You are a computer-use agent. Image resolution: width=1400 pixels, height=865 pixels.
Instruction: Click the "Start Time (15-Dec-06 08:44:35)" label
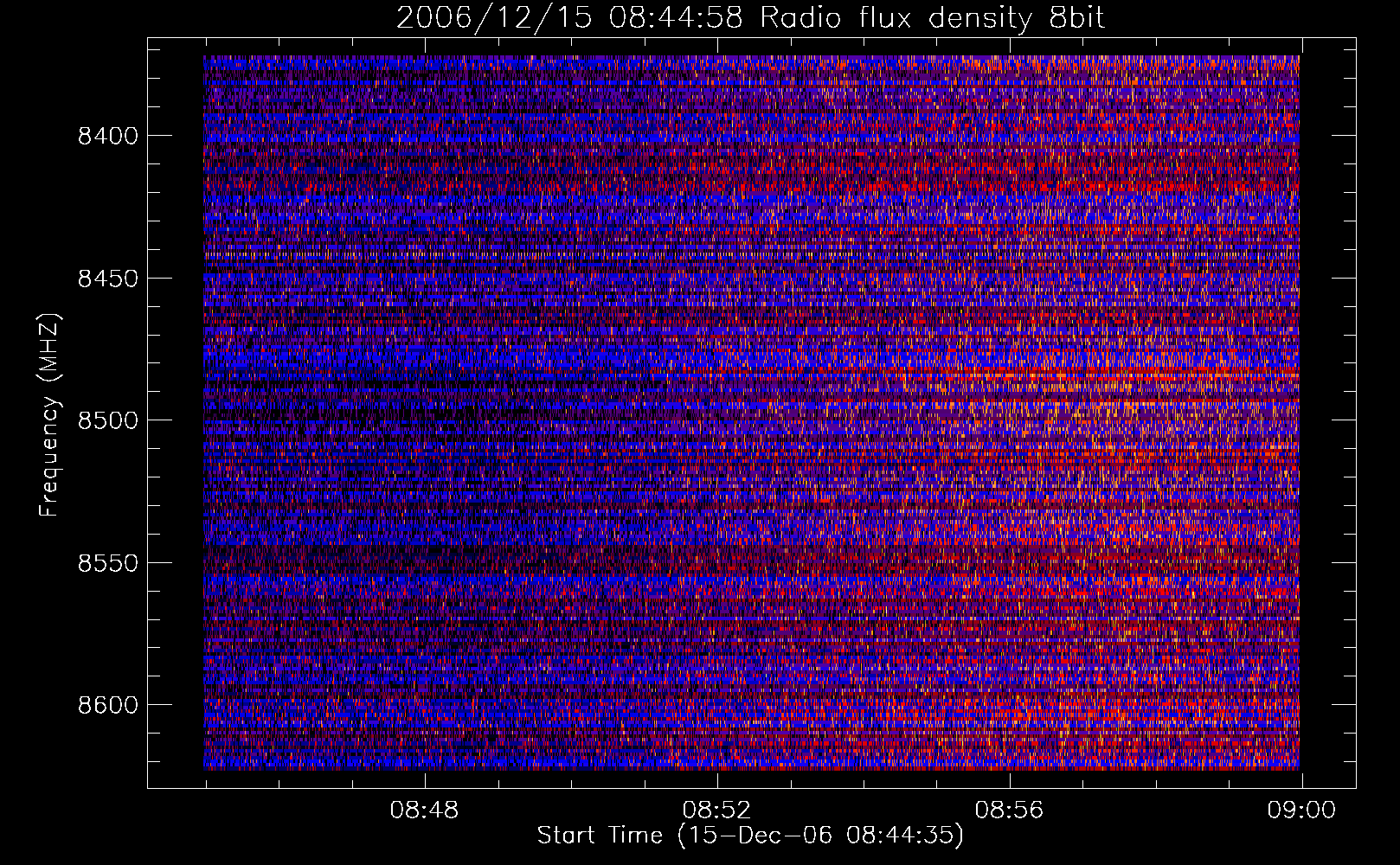point(750,836)
